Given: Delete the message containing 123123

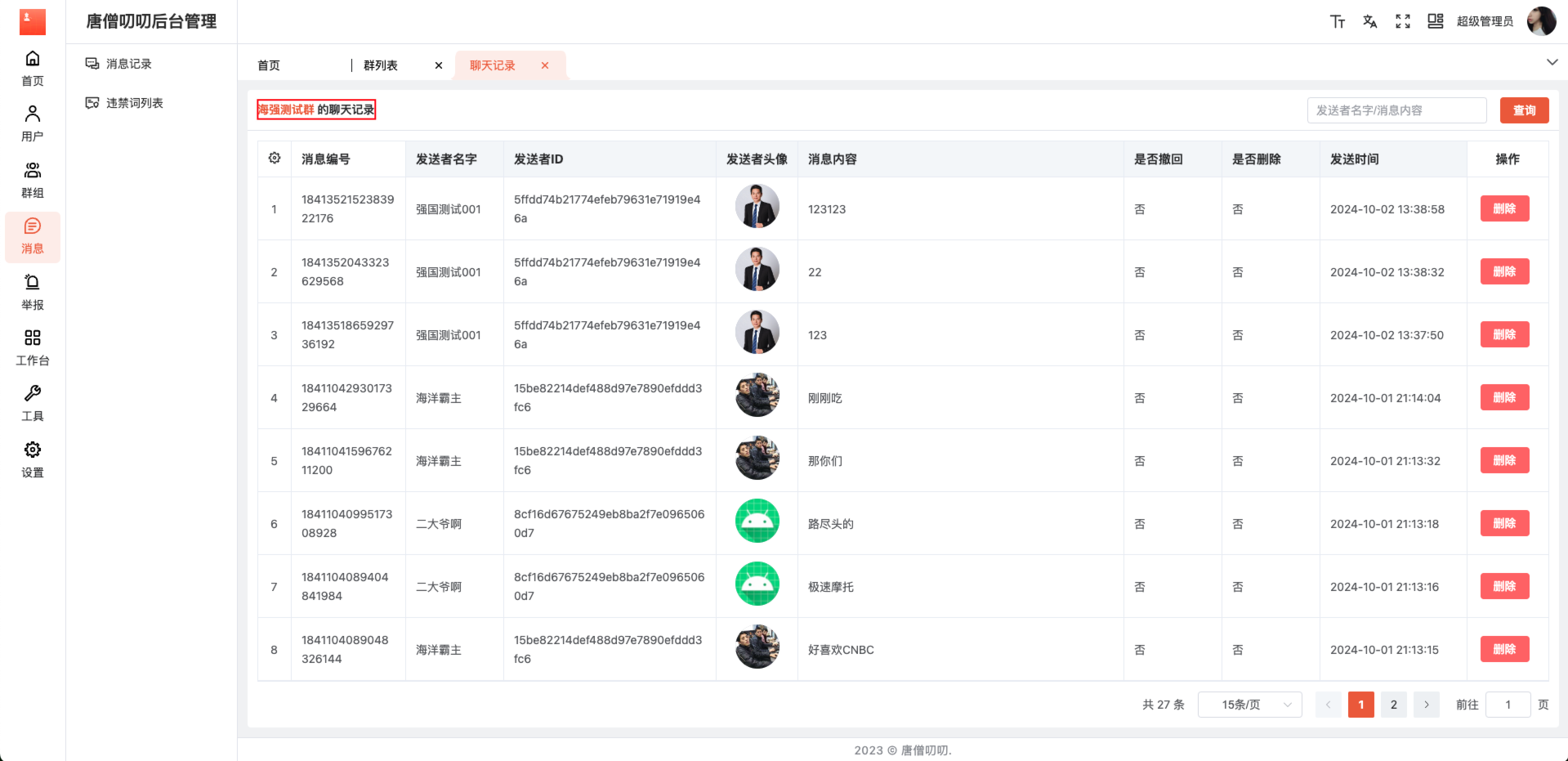Looking at the screenshot, I should (1503, 208).
